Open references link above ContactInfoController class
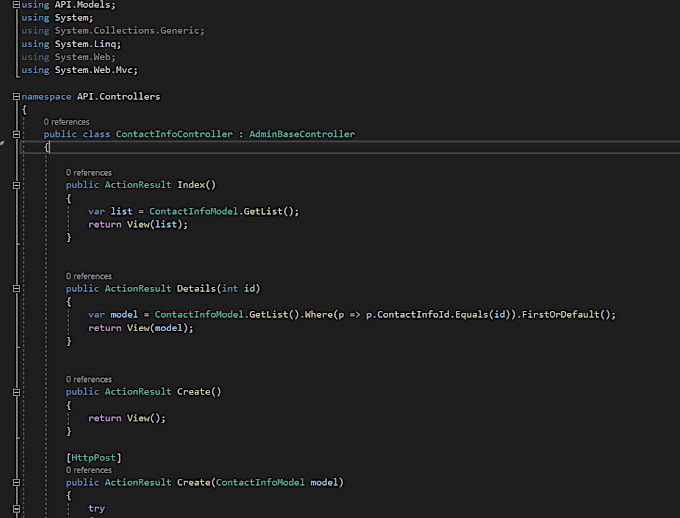Viewport: 680px width, 518px height. tap(66, 122)
